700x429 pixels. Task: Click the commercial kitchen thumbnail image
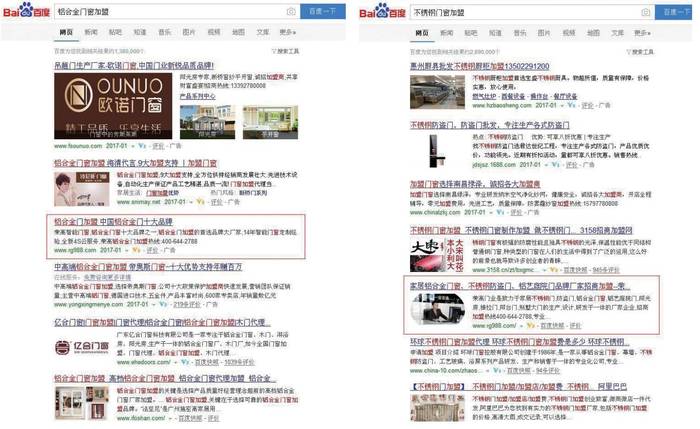[x=438, y=92]
